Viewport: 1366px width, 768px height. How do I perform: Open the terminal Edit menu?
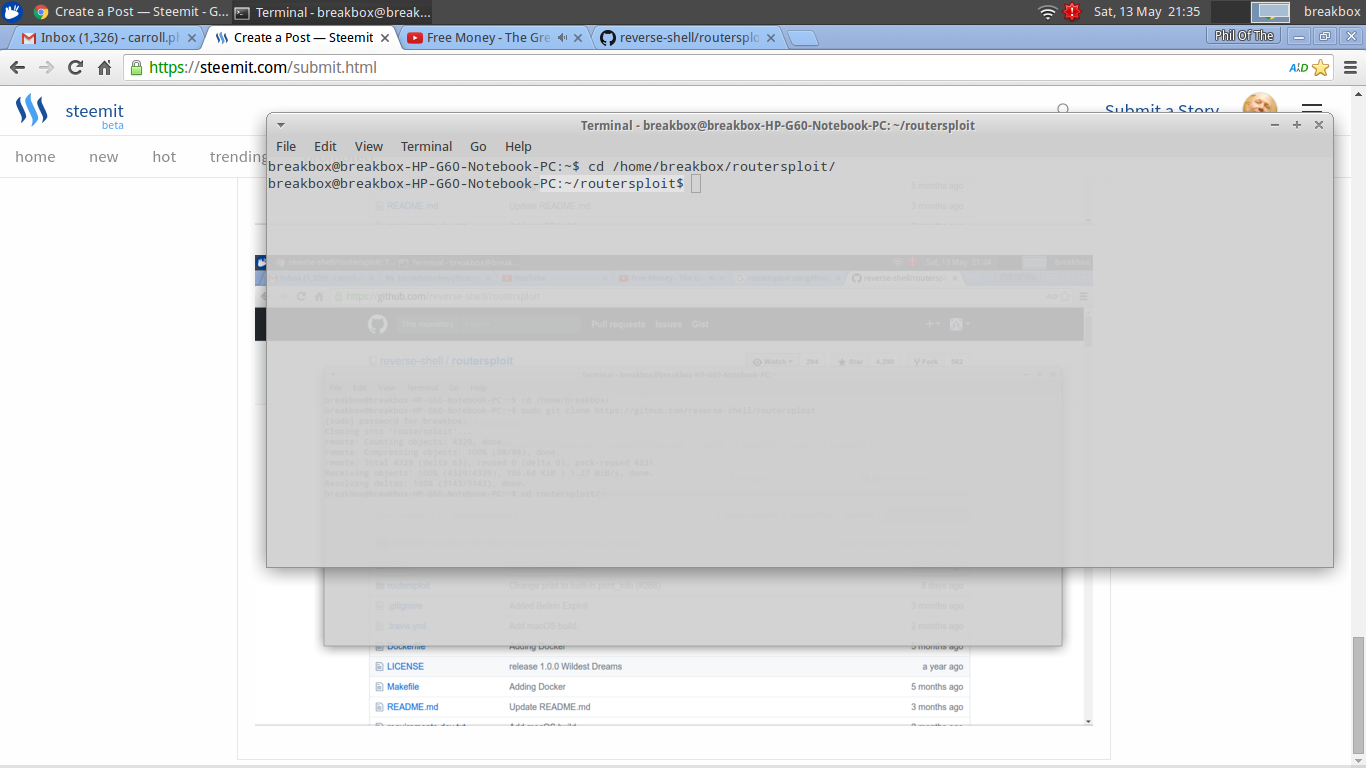click(325, 146)
